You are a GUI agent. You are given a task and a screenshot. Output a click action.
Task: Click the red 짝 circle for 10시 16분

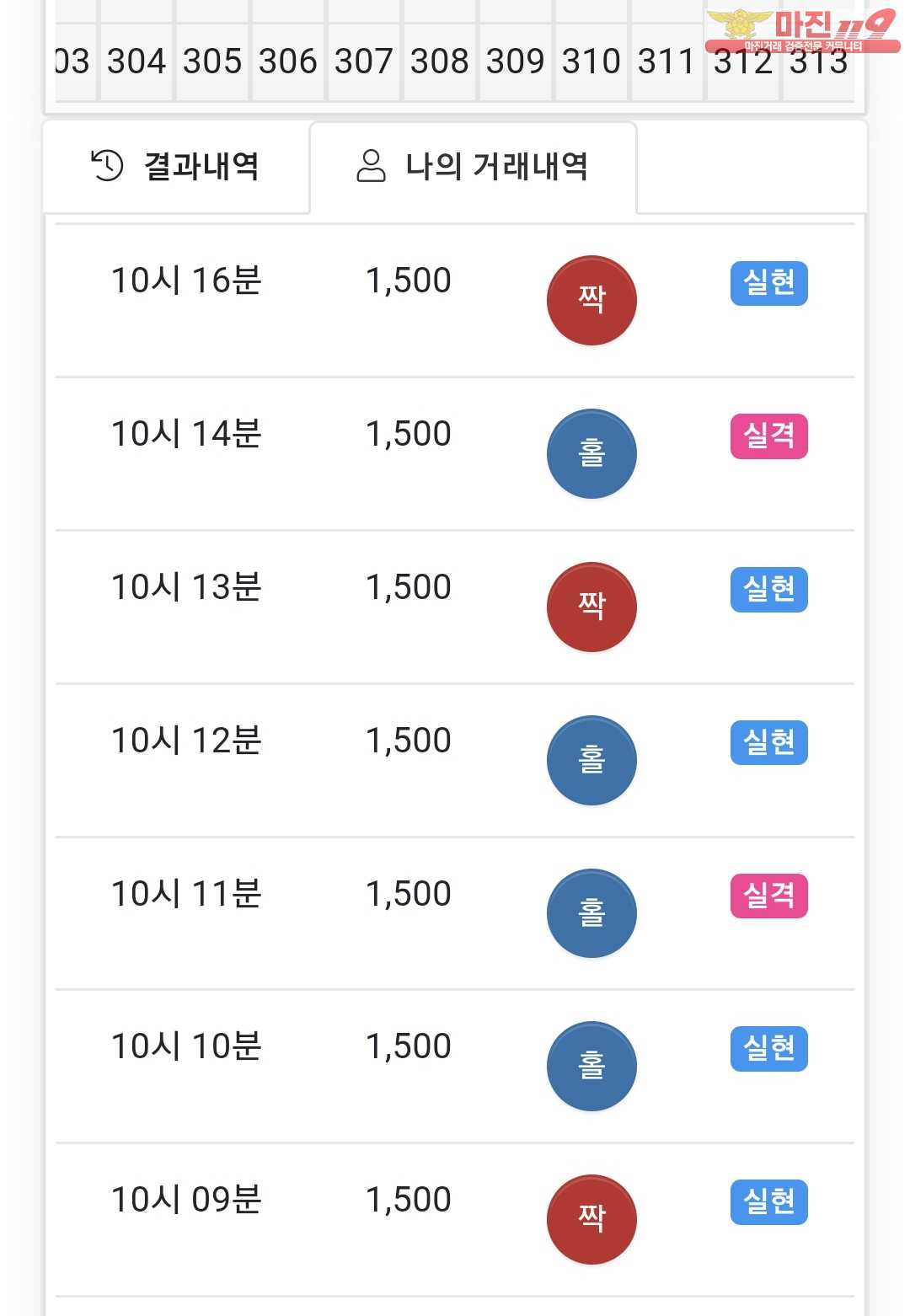click(591, 301)
